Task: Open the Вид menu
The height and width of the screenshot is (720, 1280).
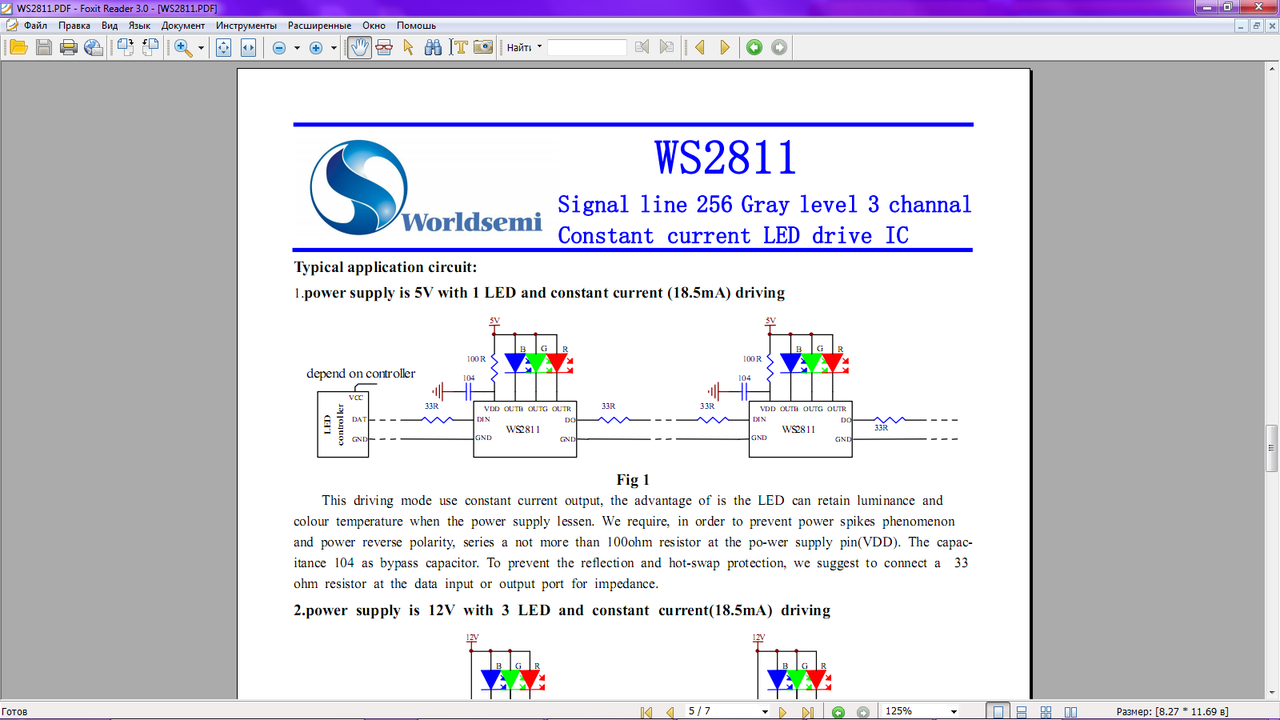Action: click(110, 25)
